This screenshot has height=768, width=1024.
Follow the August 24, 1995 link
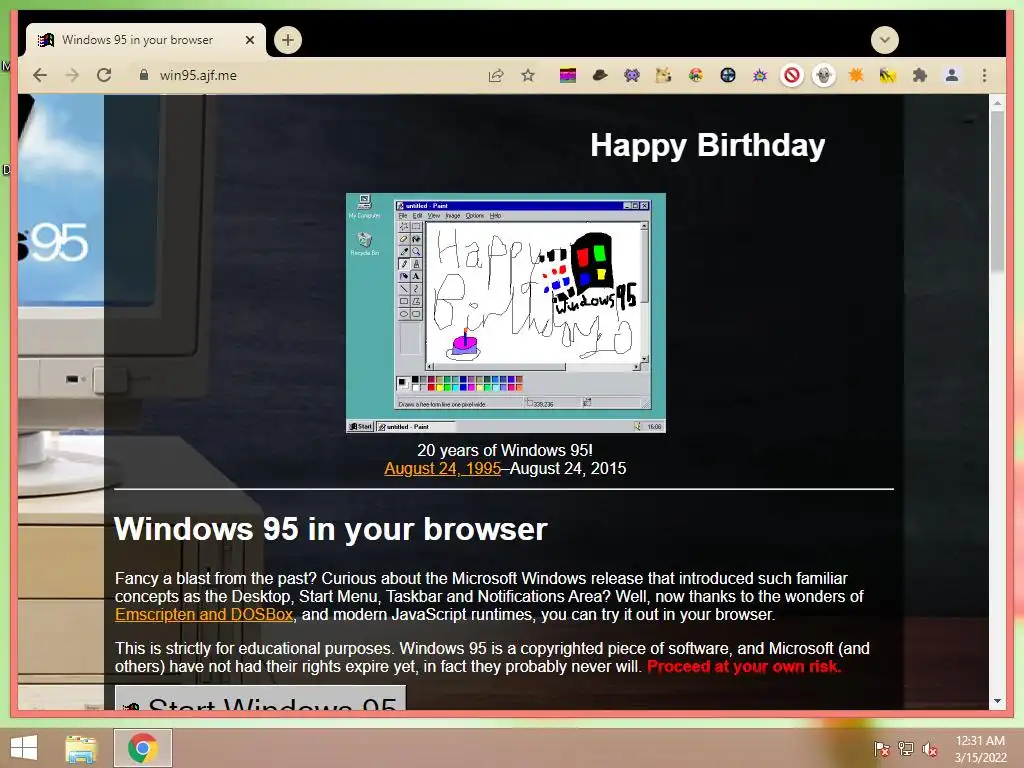443,468
